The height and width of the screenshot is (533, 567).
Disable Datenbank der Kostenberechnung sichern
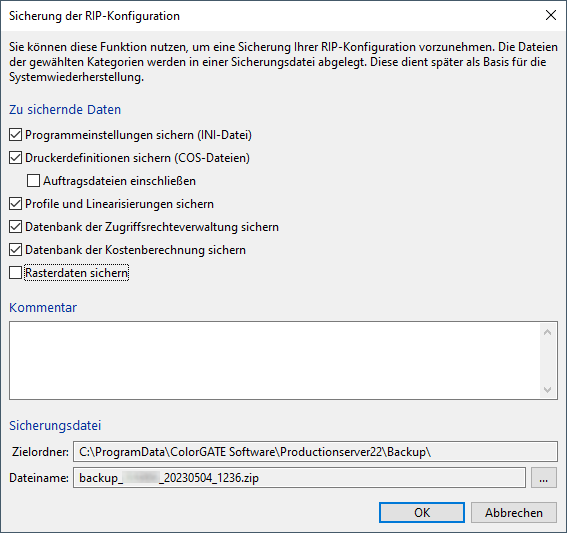[x=15, y=250]
